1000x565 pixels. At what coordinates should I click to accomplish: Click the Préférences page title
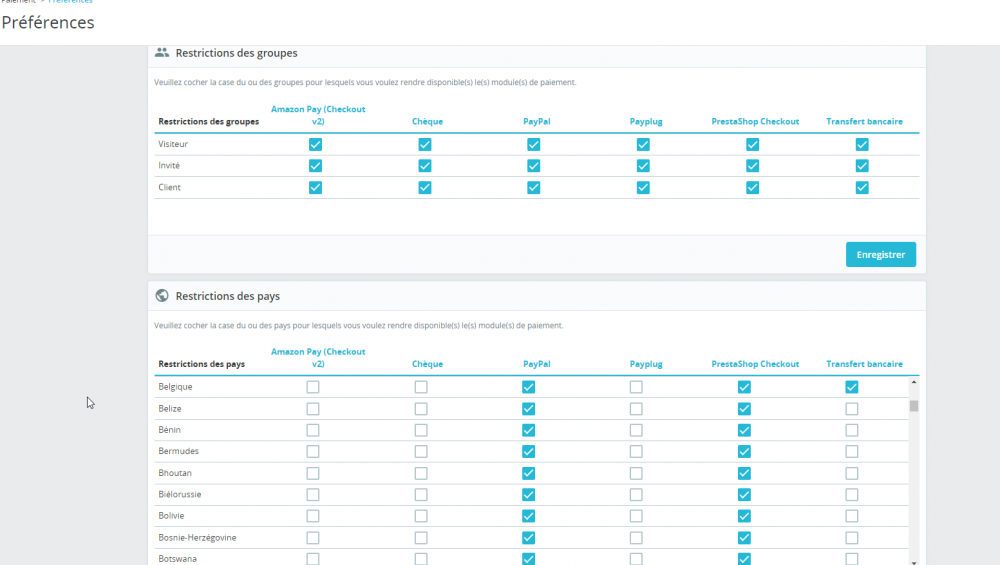point(48,22)
